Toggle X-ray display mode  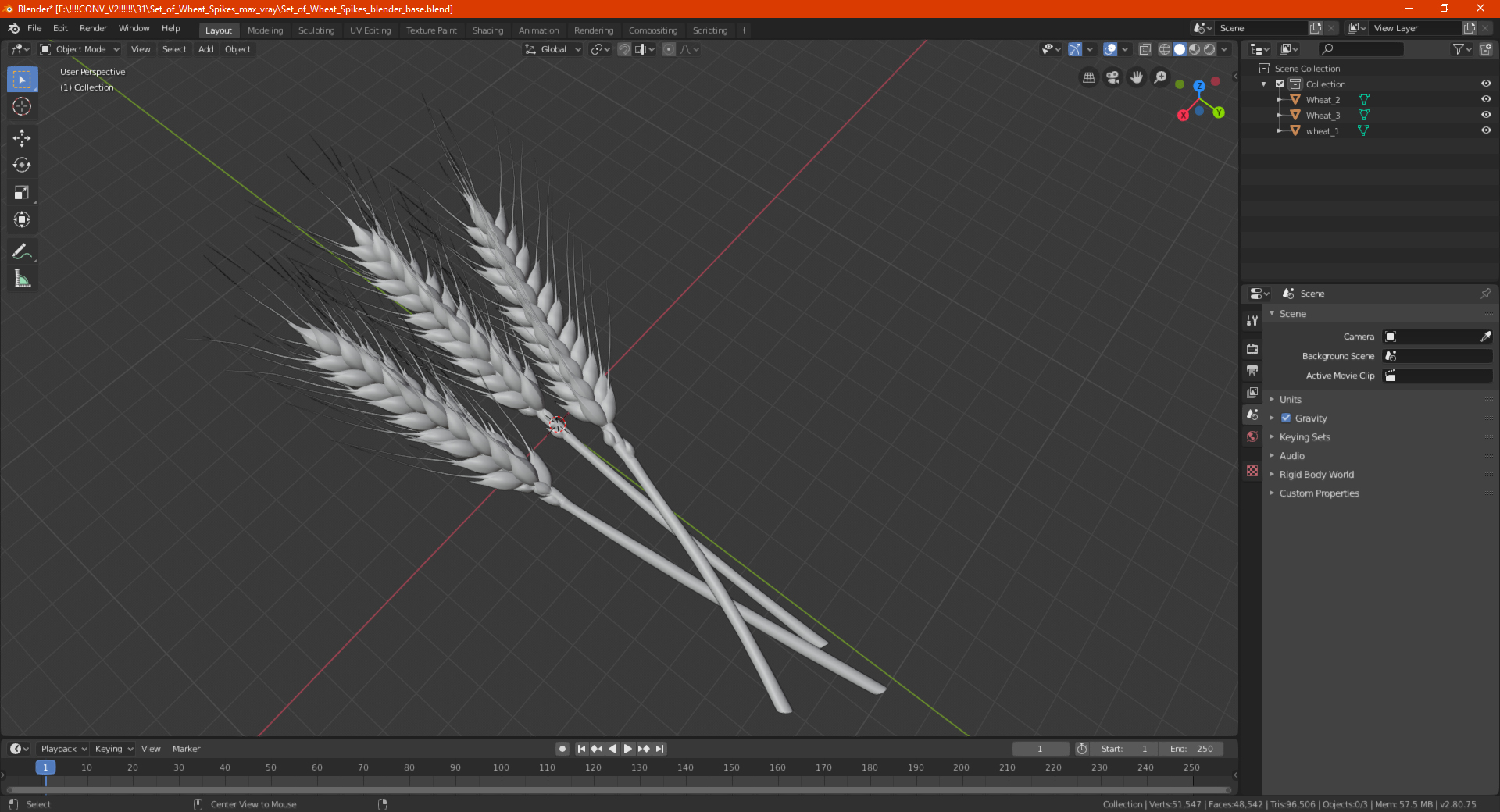click(1145, 49)
